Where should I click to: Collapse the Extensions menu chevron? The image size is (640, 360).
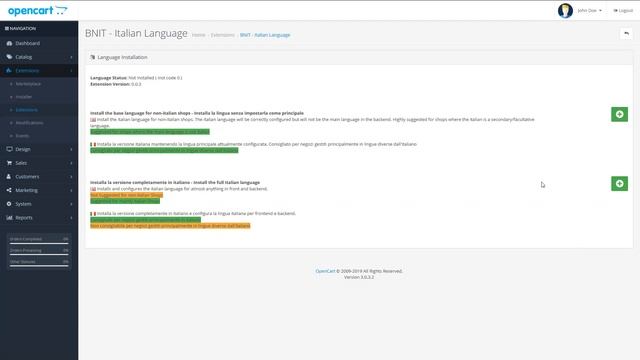click(x=71, y=71)
